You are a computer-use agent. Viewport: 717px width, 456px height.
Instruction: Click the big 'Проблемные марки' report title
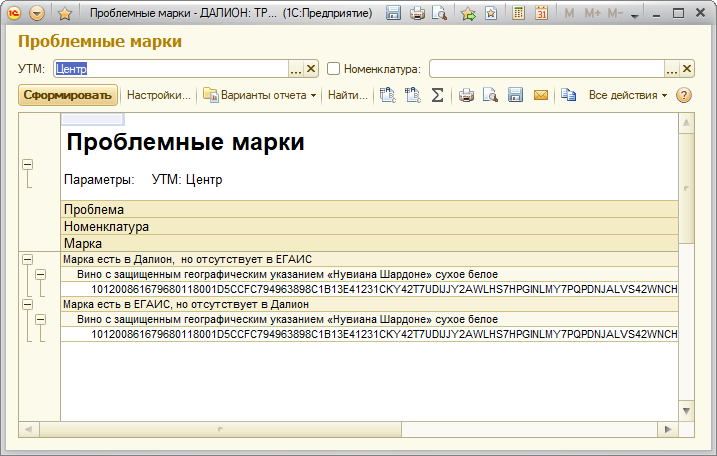coord(185,141)
